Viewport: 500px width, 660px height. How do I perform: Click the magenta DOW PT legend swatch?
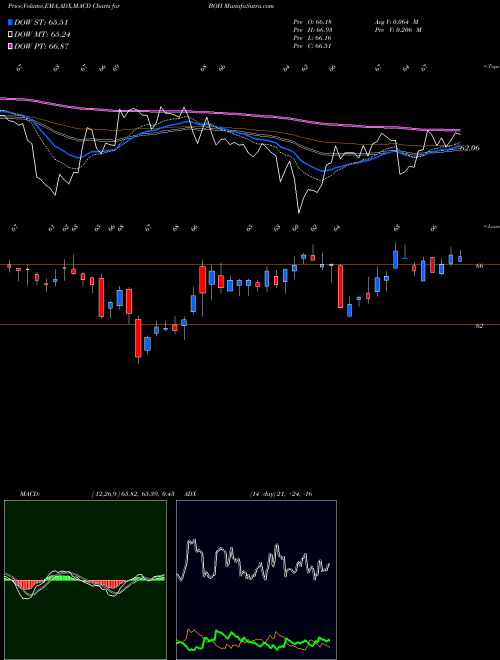tap(10, 46)
